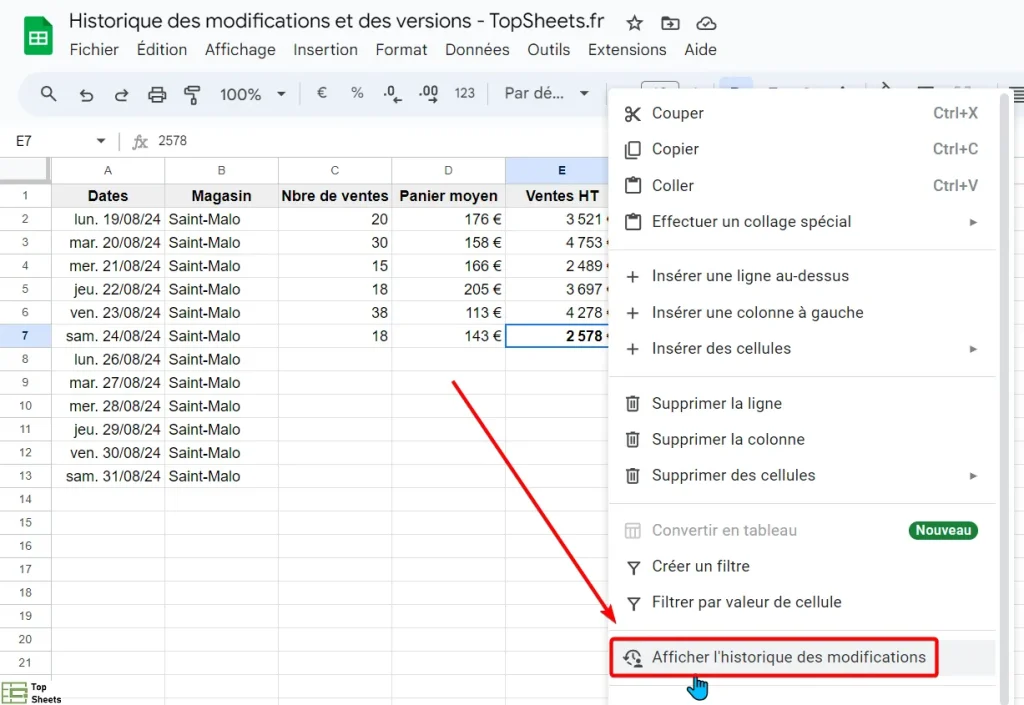Screen dimensions: 1024x705
Task: Click the trash icon beside Supprimer la ligne
Action: 632,404
